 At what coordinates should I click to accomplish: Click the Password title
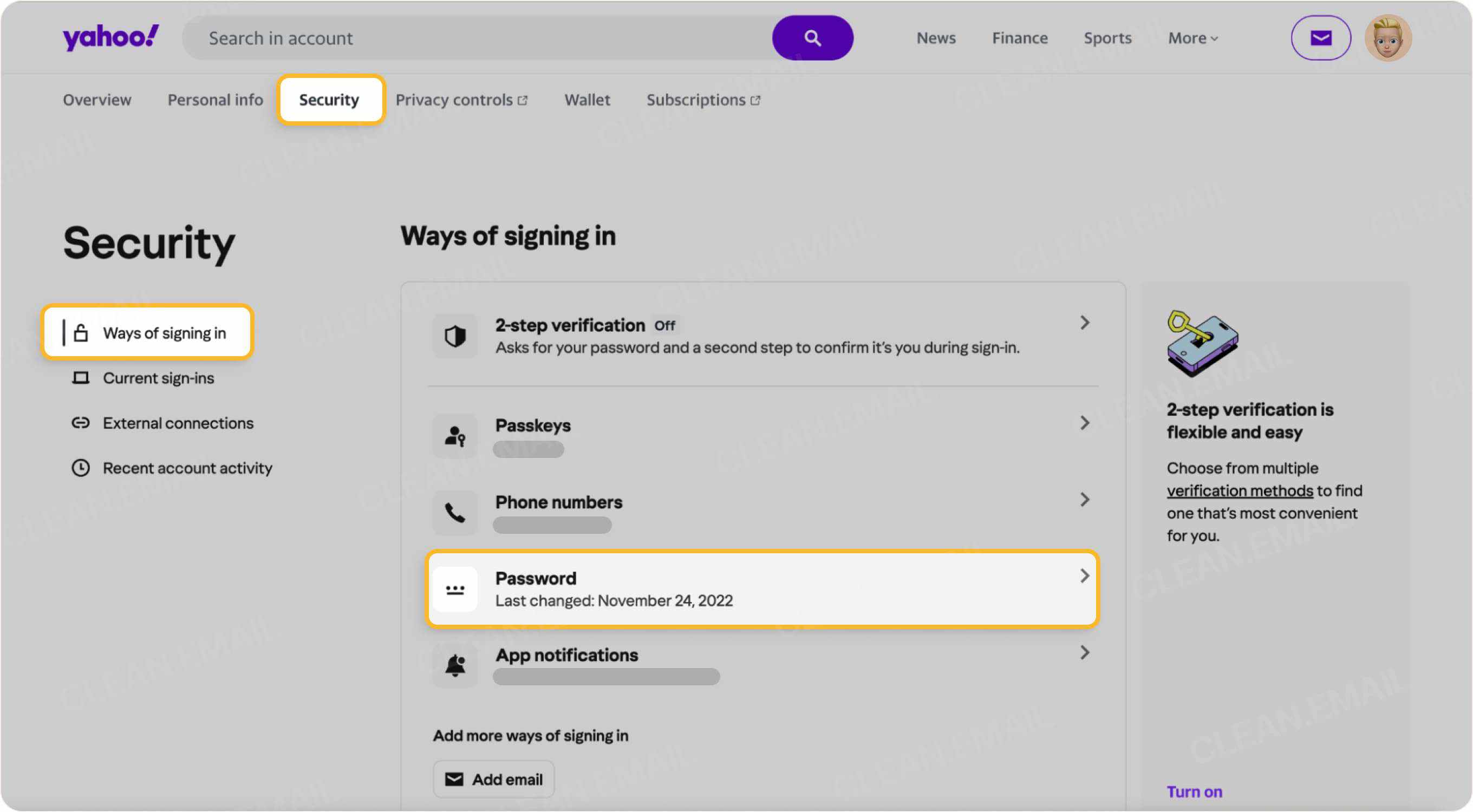(x=536, y=578)
